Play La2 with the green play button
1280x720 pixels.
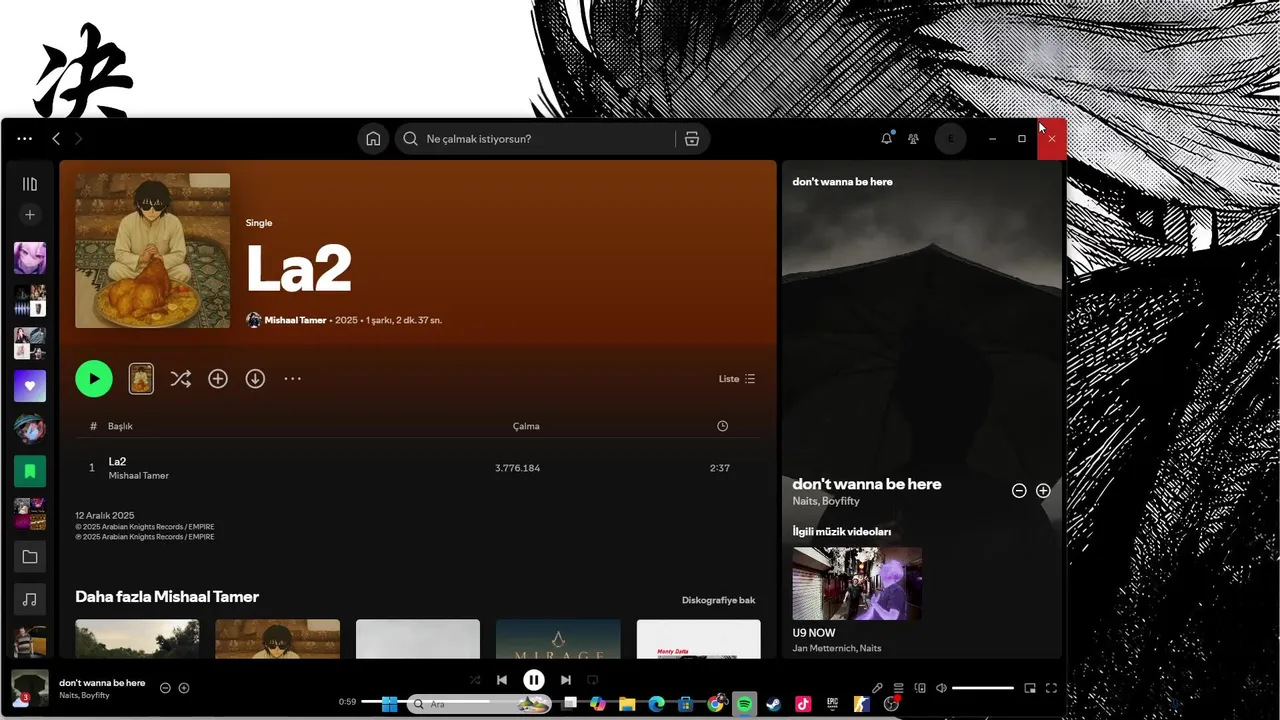[x=94, y=379]
